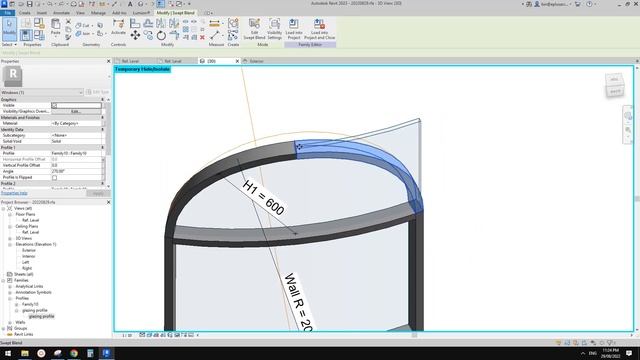Open the File menu tab
The image size is (640, 360).
coord(7,13)
